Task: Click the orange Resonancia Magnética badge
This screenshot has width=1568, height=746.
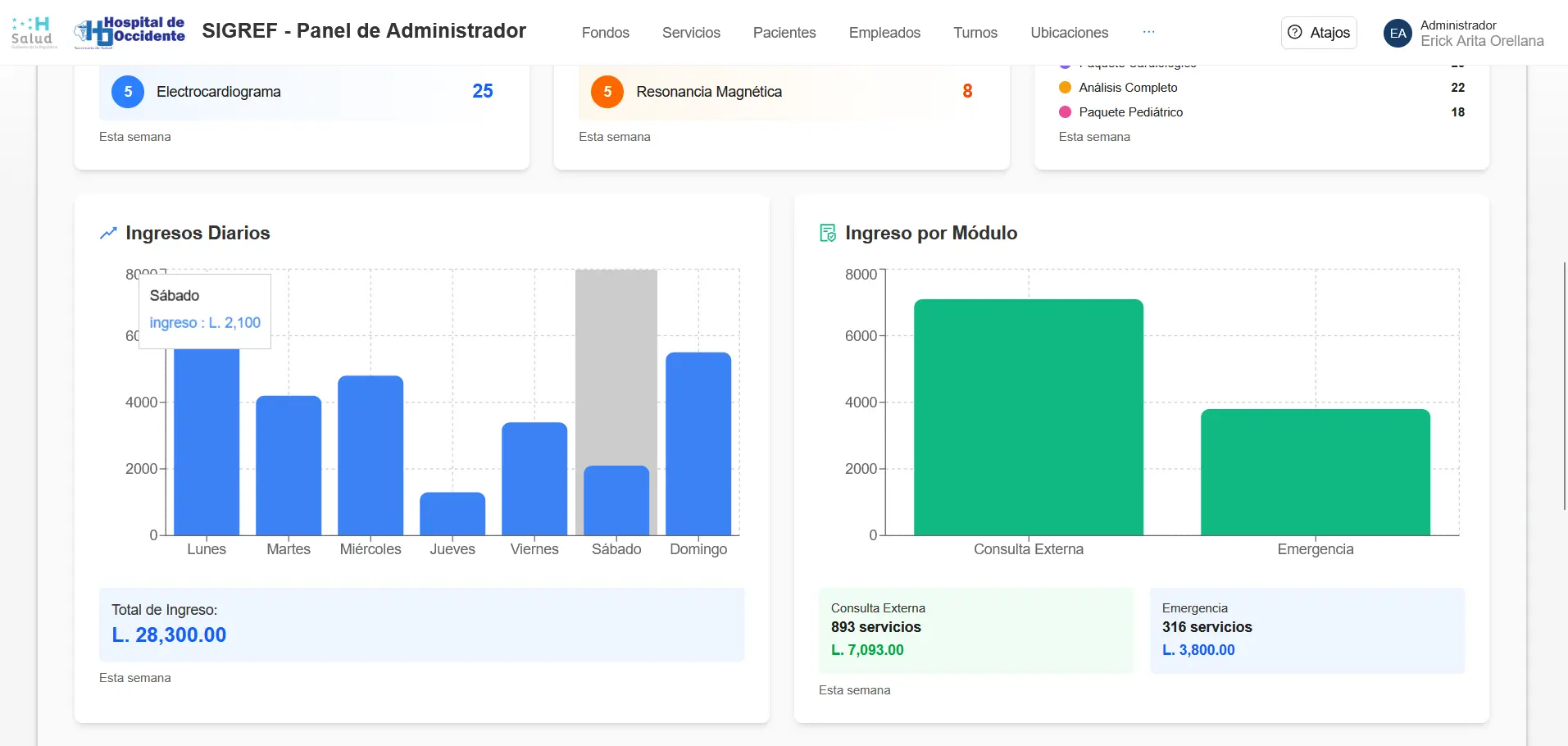Action: (607, 92)
